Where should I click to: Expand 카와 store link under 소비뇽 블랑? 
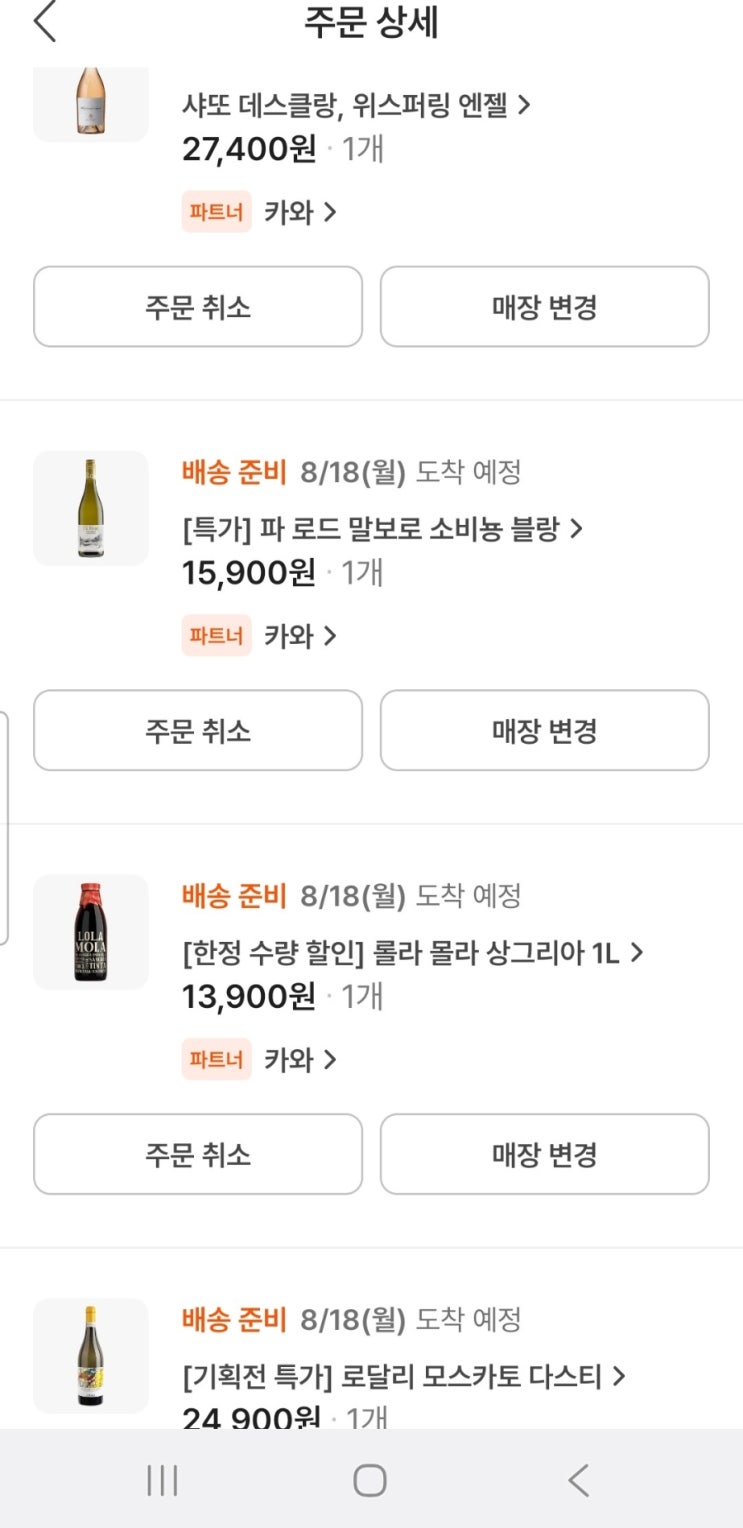[x=300, y=636]
